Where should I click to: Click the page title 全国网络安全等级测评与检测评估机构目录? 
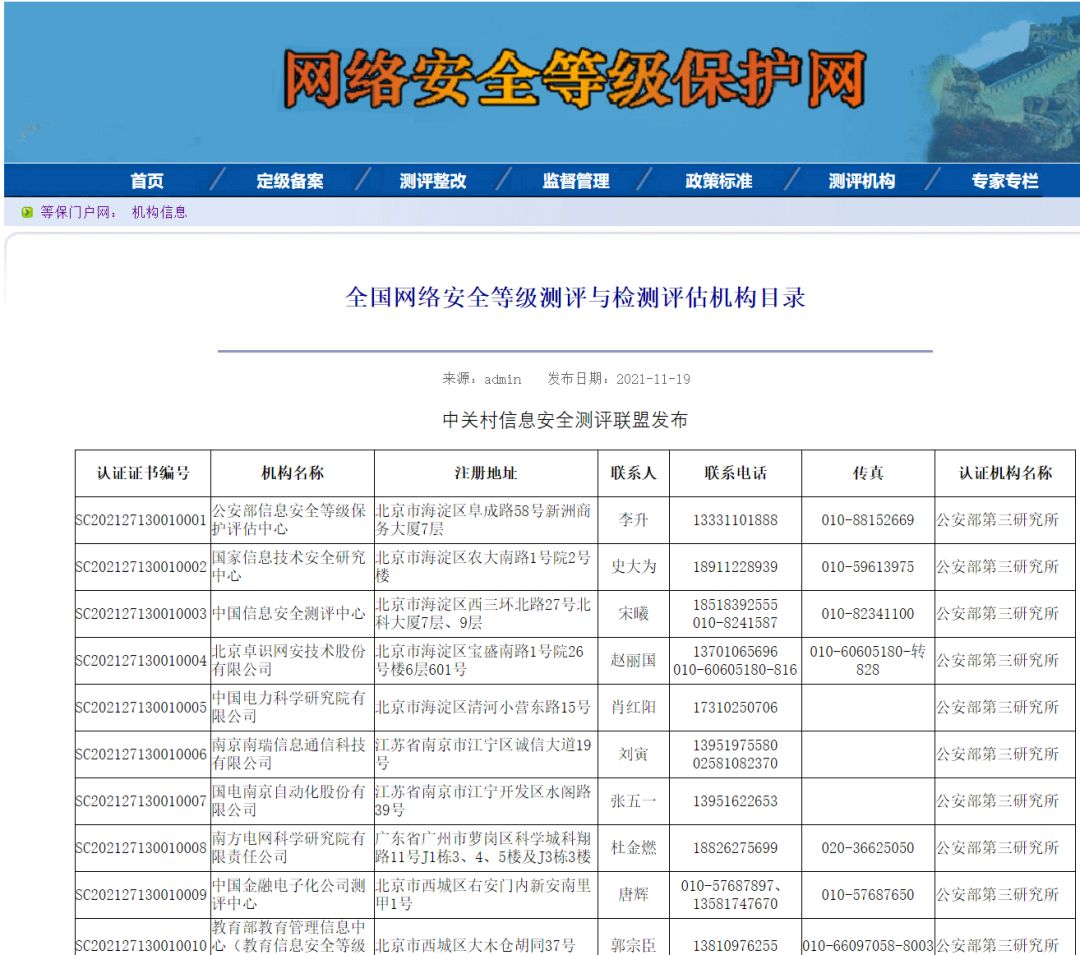pos(575,297)
